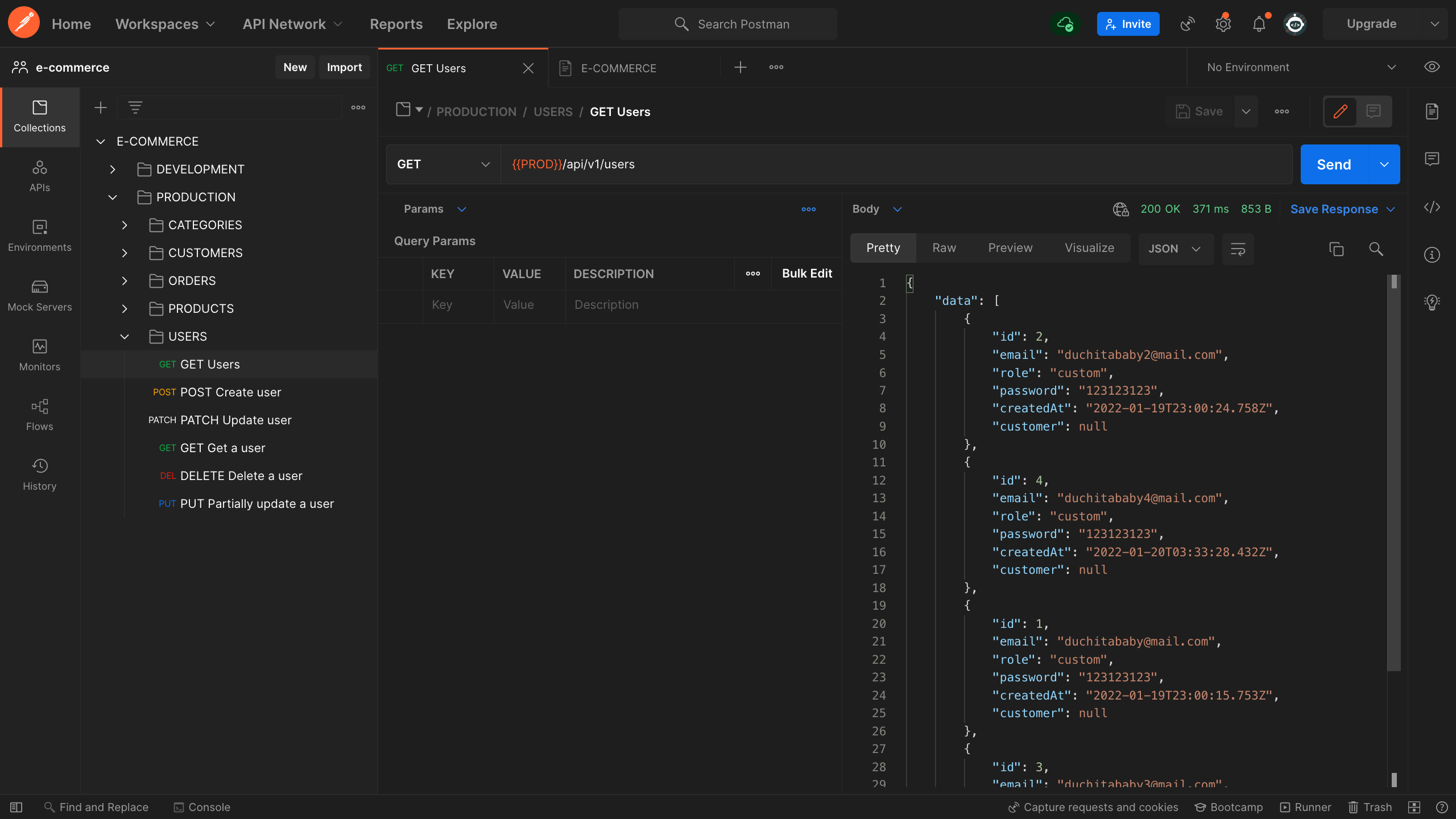Switch to comment mode
The image size is (1456, 819).
pyautogui.click(x=1374, y=111)
